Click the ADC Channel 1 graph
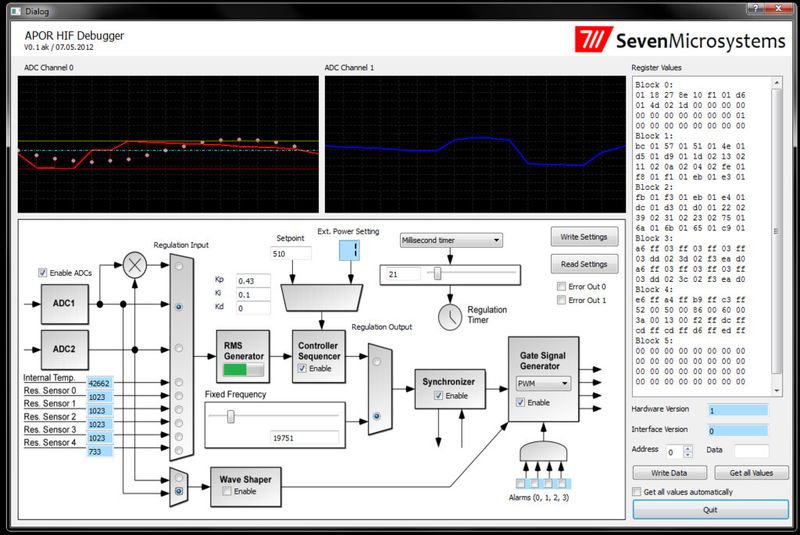Viewport: 800px width, 535px height. coord(475,144)
